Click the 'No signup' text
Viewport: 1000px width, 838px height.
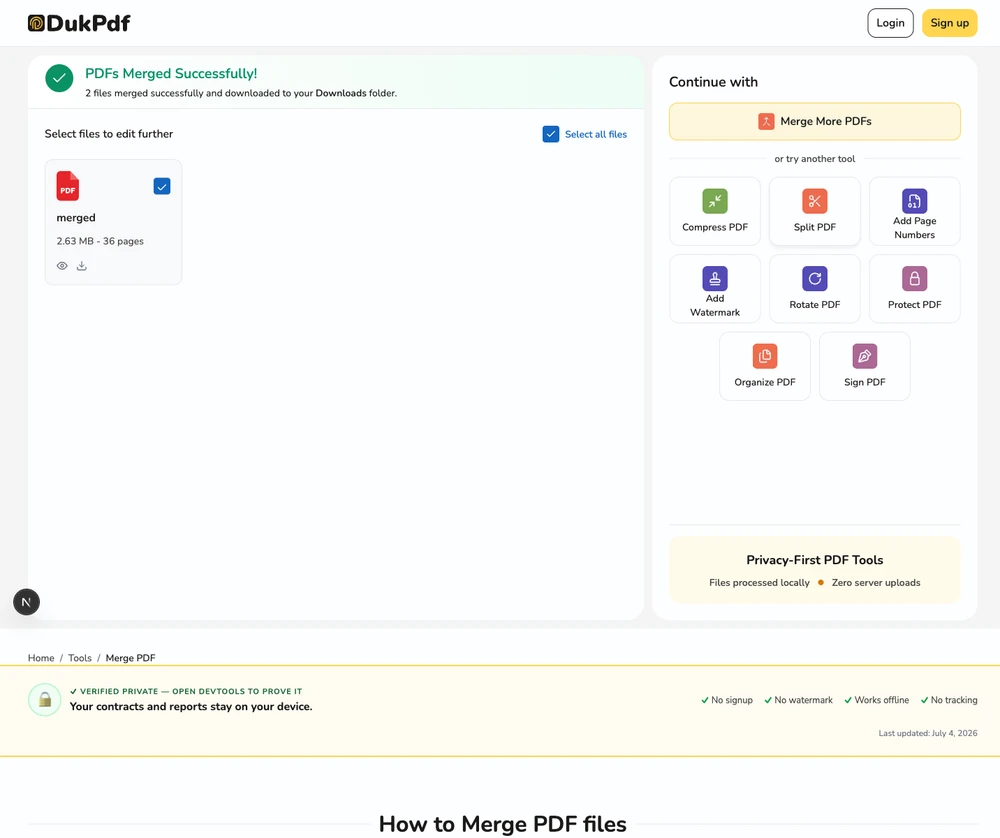tap(732, 700)
